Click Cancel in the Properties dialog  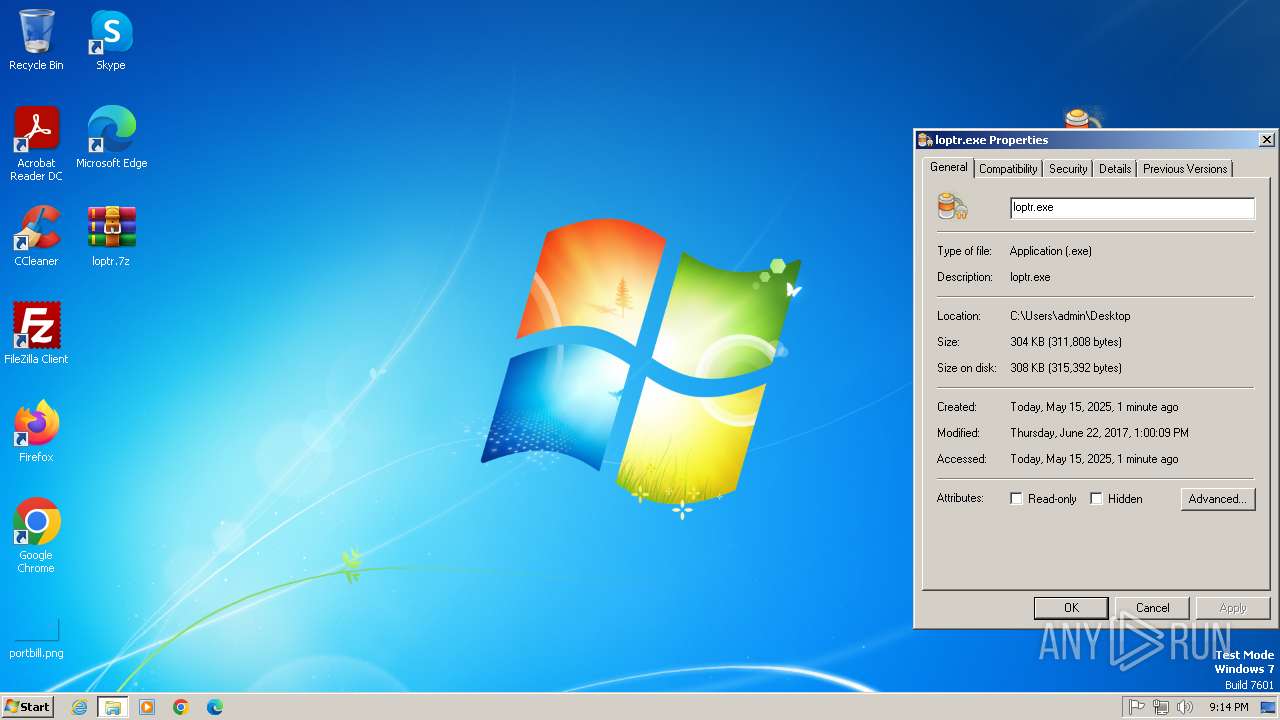[1152, 607]
